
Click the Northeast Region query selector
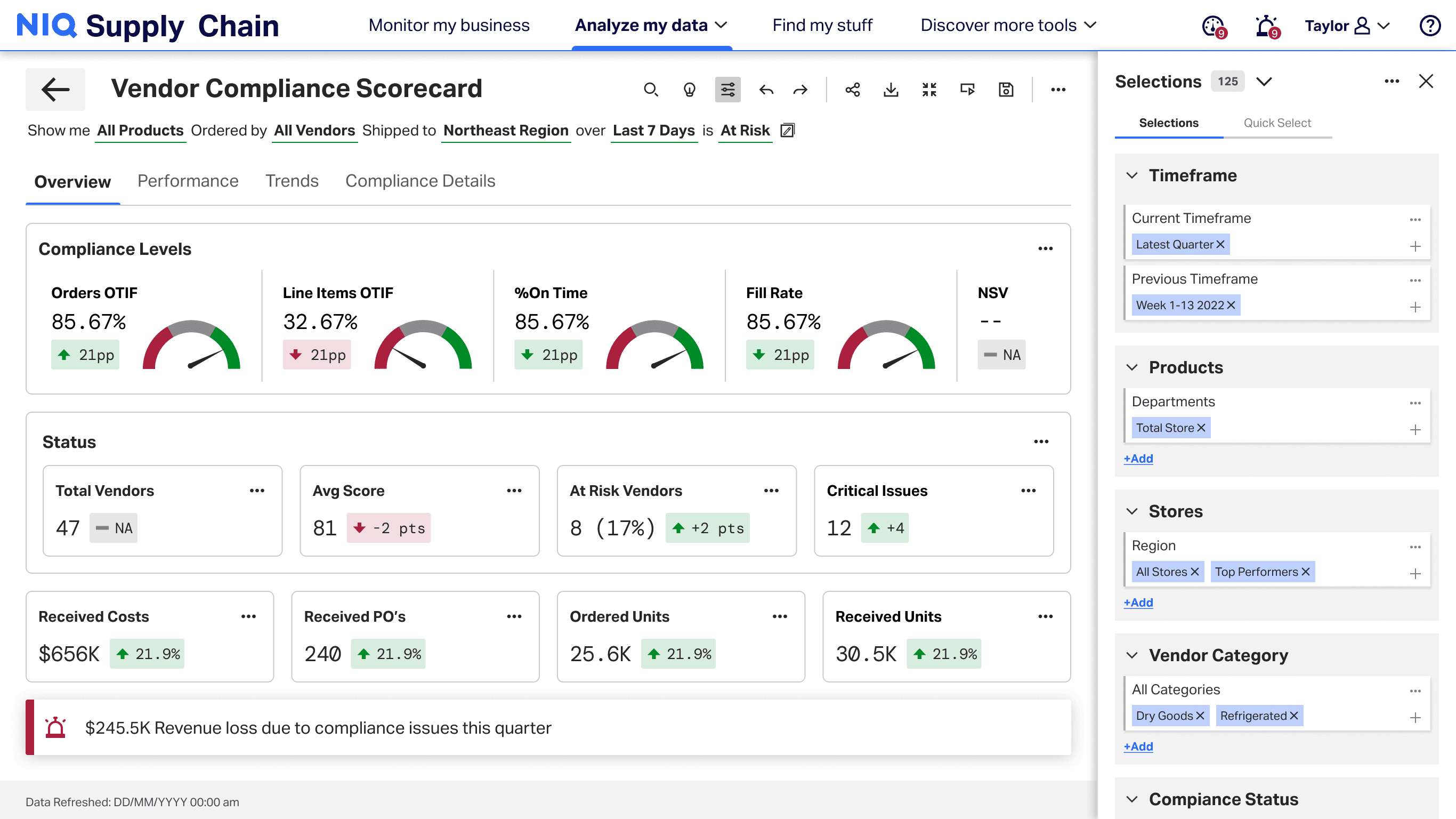[x=506, y=131]
